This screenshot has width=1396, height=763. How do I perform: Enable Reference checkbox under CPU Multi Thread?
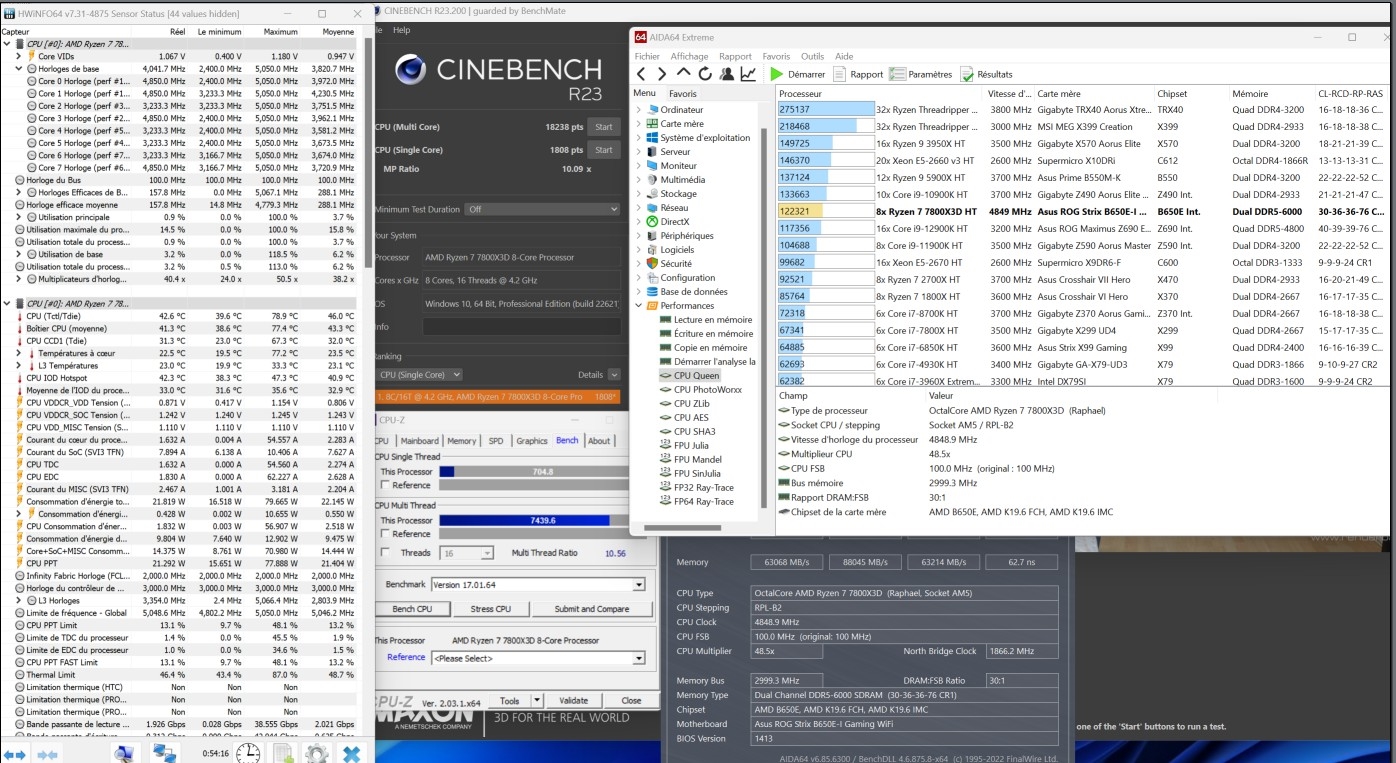tap(384, 534)
